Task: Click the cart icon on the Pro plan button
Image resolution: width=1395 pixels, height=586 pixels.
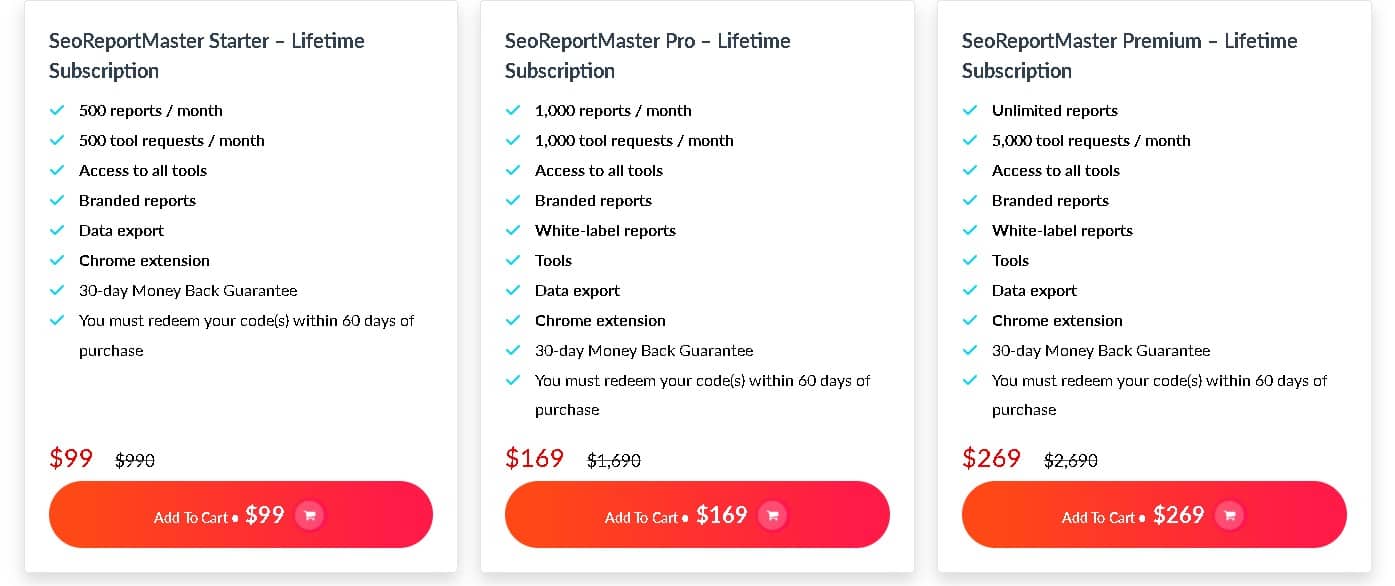Action: tap(773, 514)
